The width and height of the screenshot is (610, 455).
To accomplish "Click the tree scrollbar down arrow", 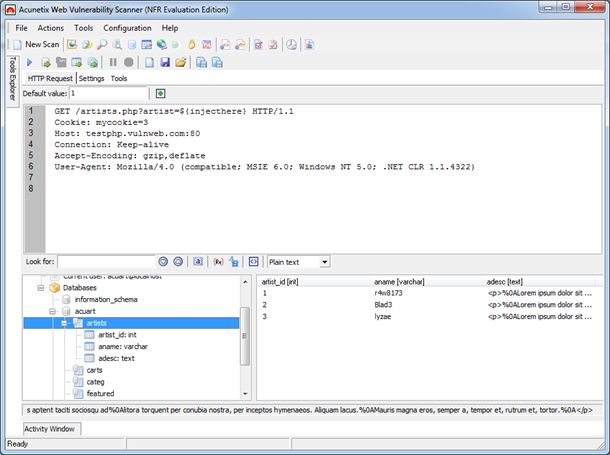I will [245, 394].
